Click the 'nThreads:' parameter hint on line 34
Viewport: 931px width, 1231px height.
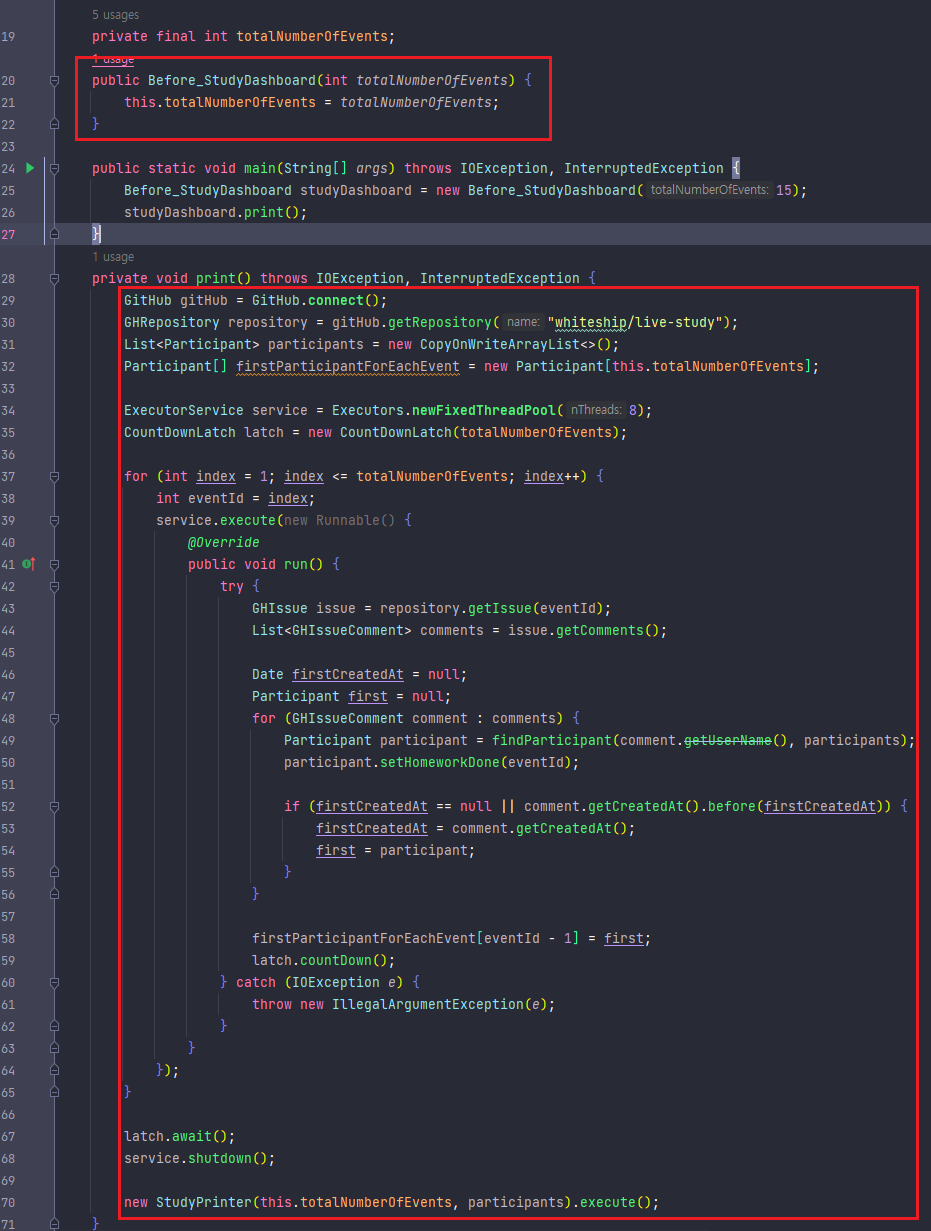point(597,410)
